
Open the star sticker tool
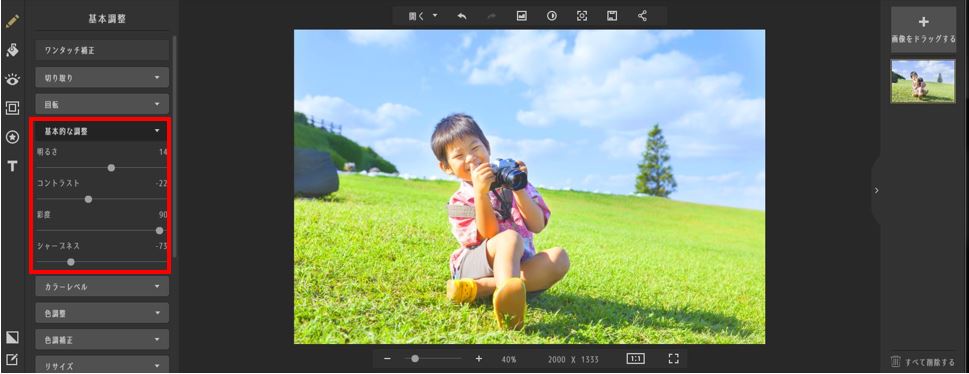(x=12, y=137)
